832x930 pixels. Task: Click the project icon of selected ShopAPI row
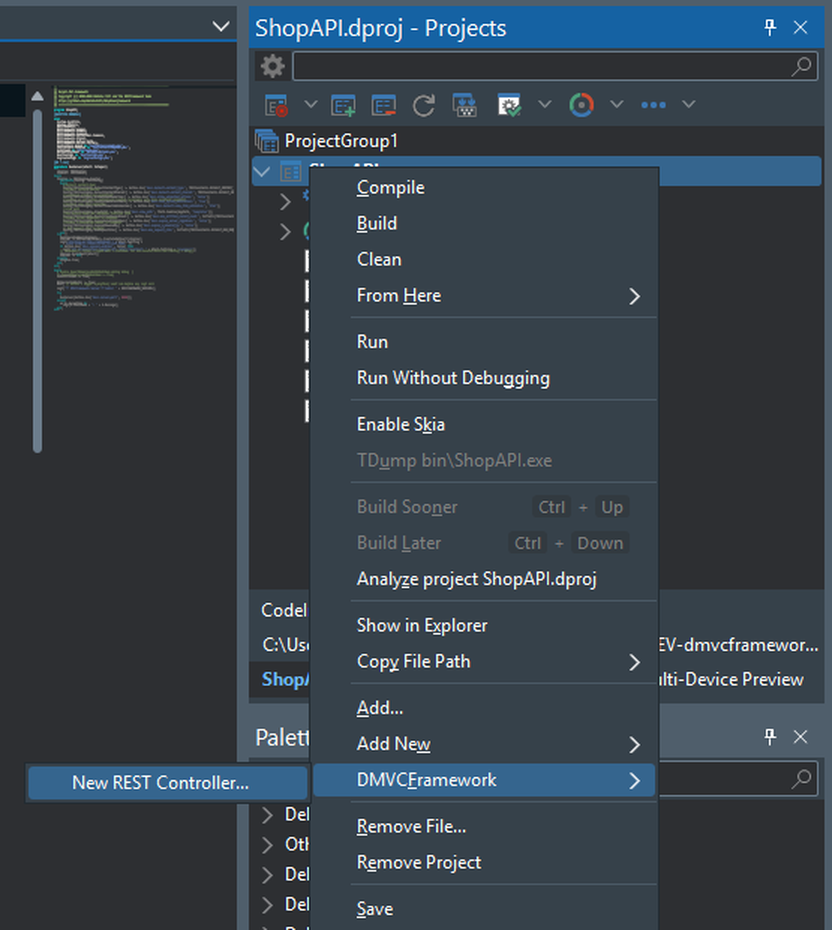tap(291, 172)
